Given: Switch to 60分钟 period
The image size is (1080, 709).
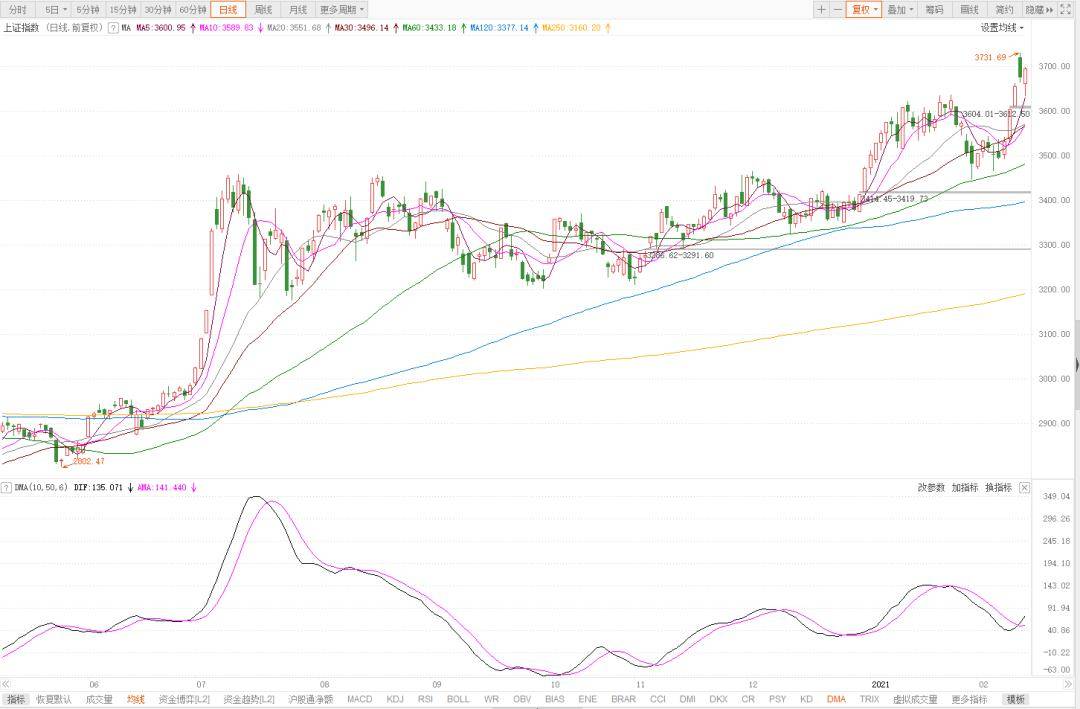Looking at the screenshot, I should pyautogui.click(x=193, y=10).
